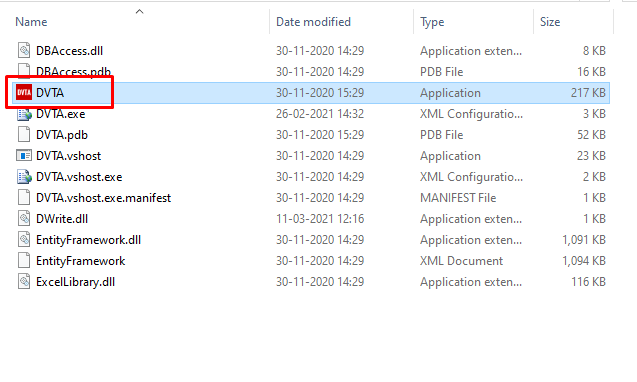Click the XML Document type cell
The width and height of the screenshot is (637, 382).
tap(462, 261)
